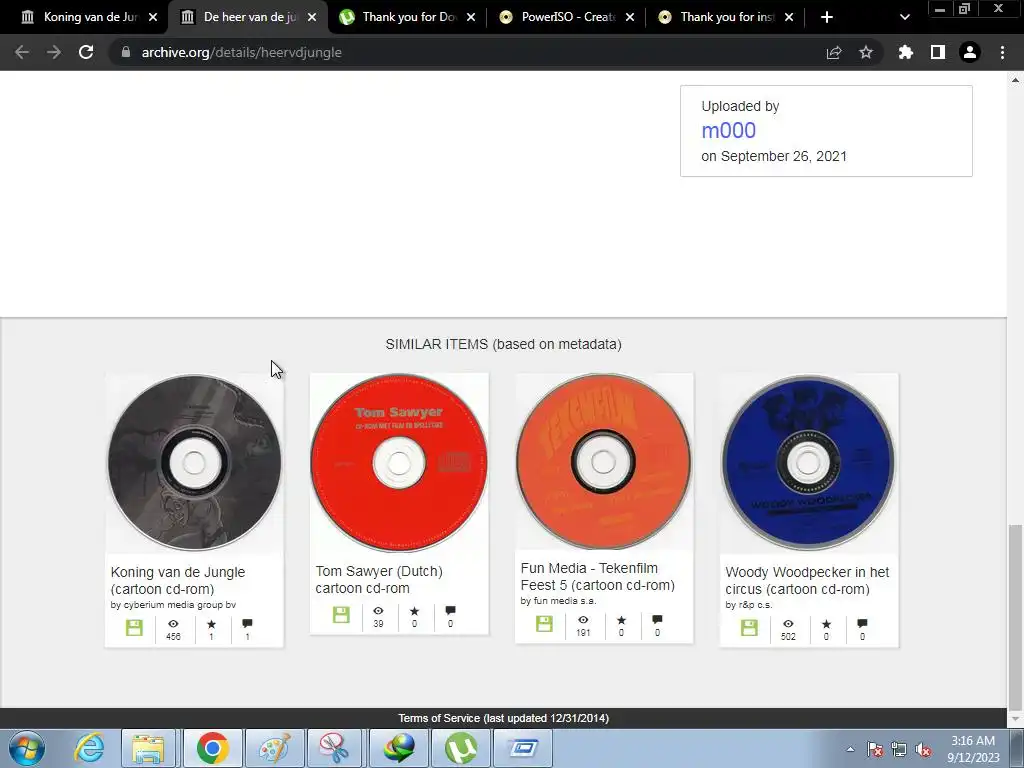Click views eye icon on Koning van de Jungle card

pos(173,624)
